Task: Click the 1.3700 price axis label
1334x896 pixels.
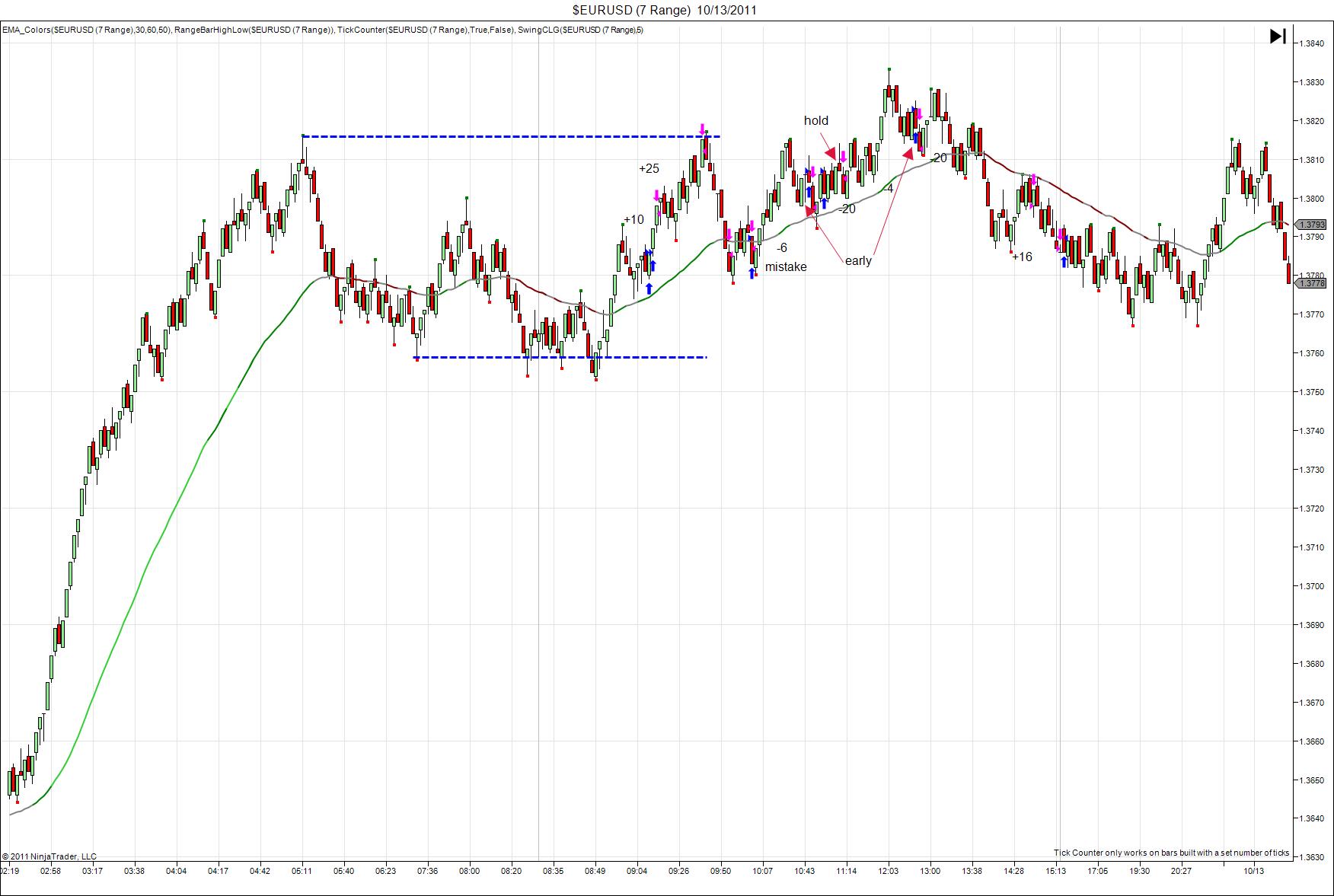Action: tap(1313, 586)
